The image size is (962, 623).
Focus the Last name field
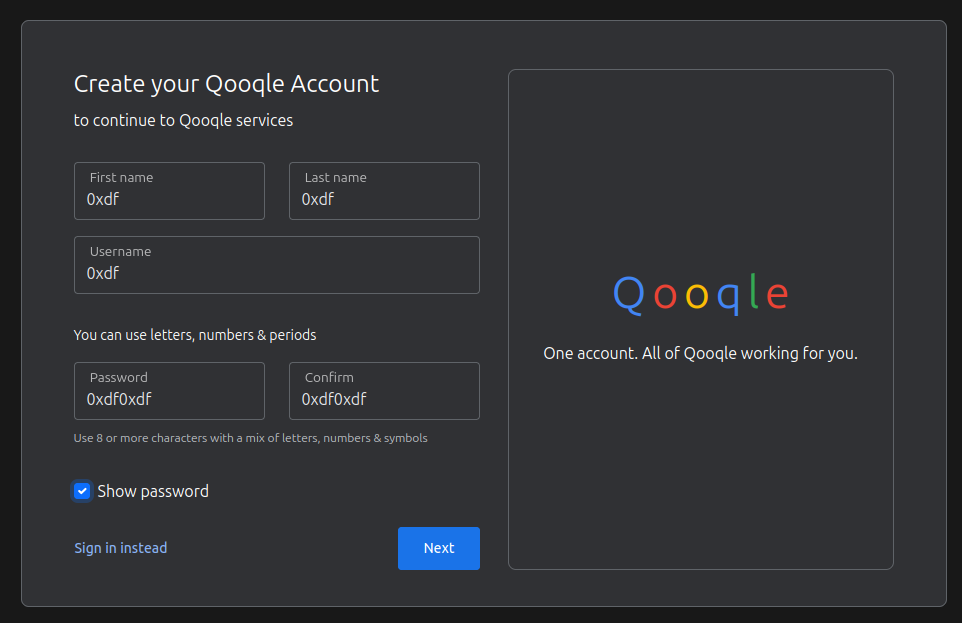[x=384, y=191]
